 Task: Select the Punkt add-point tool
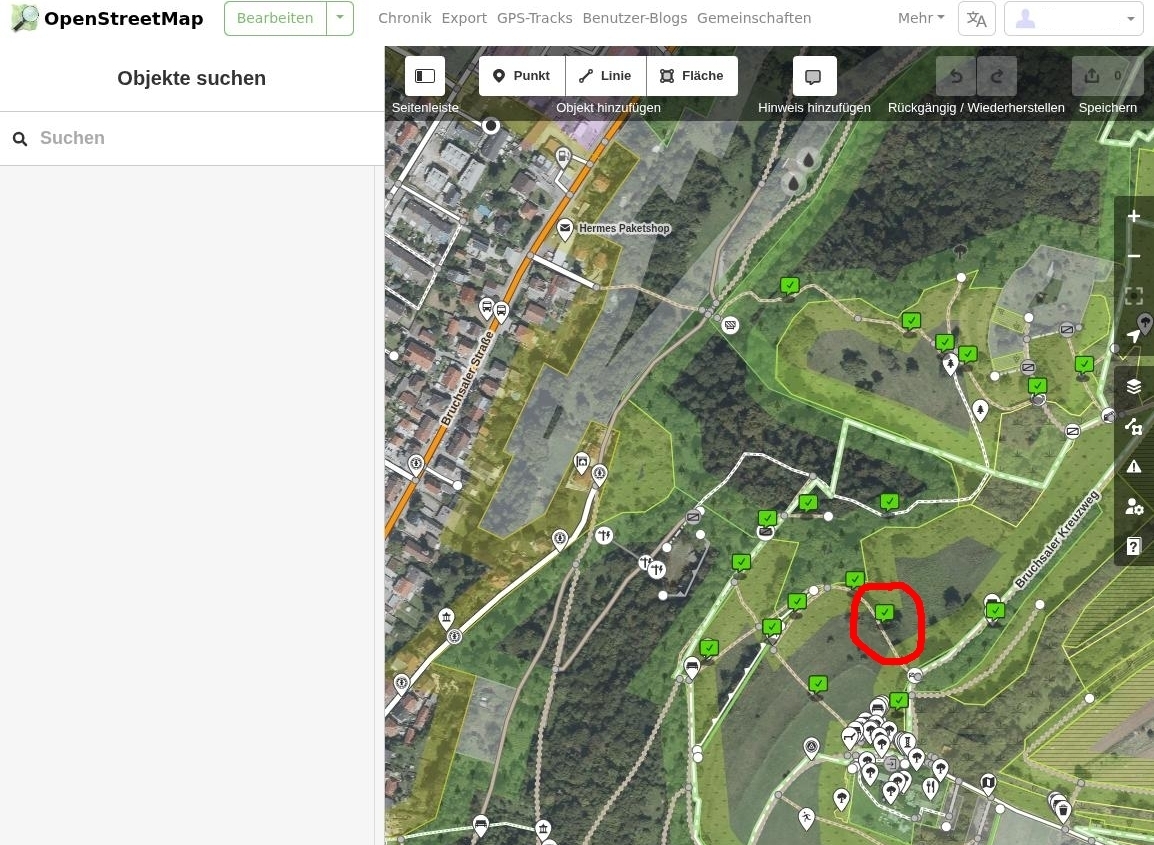(x=522, y=76)
